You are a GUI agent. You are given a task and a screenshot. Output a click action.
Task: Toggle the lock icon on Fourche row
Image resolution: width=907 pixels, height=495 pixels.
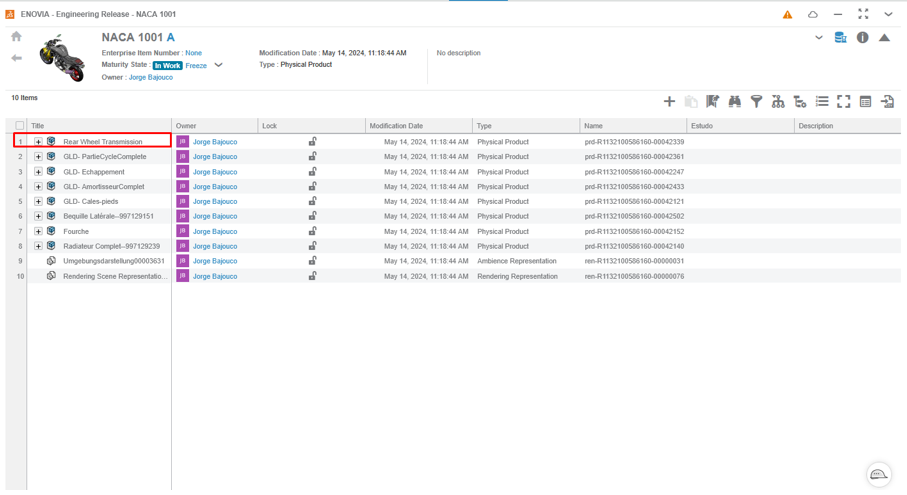click(x=312, y=231)
